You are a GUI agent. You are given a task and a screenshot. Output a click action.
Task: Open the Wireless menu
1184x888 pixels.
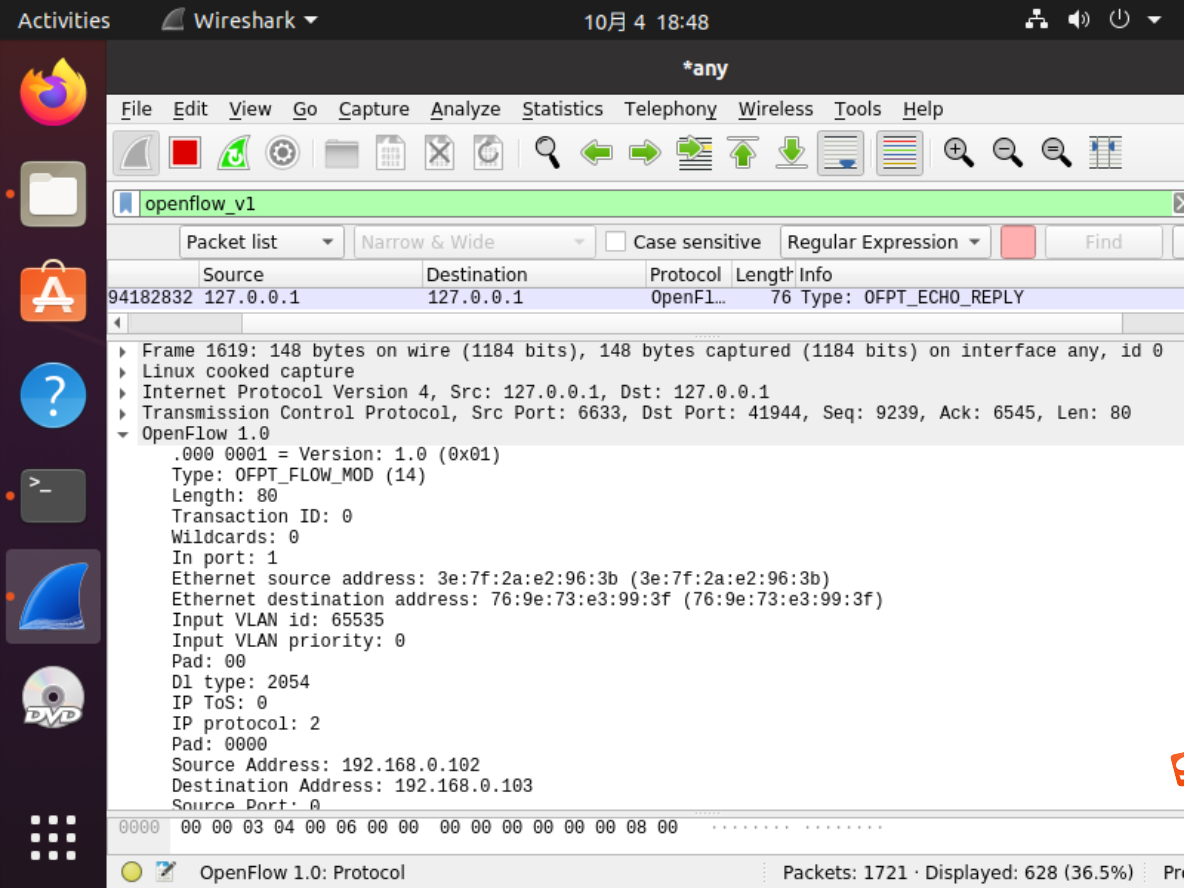775,109
